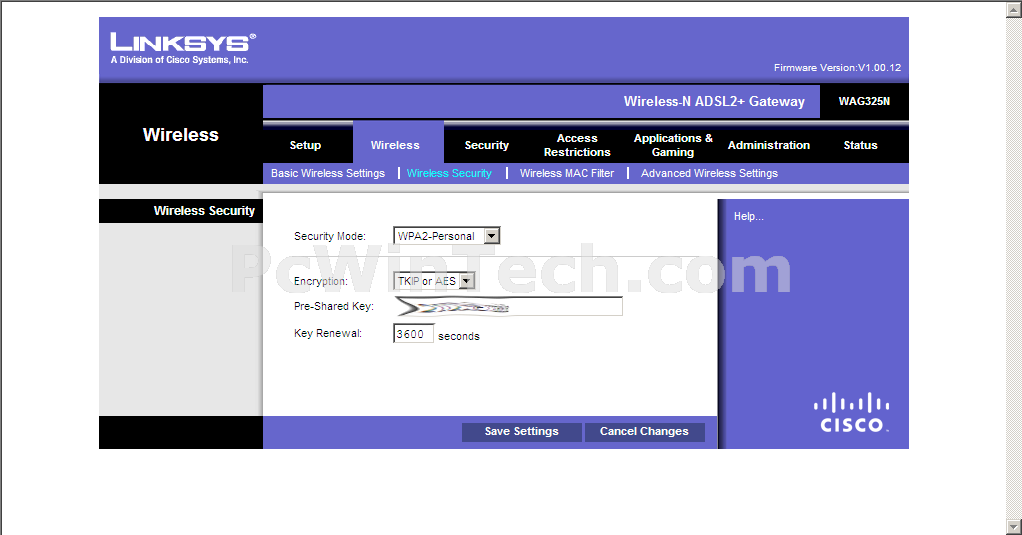Open Wireless MAC Filter subtab

pyautogui.click(x=566, y=173)
